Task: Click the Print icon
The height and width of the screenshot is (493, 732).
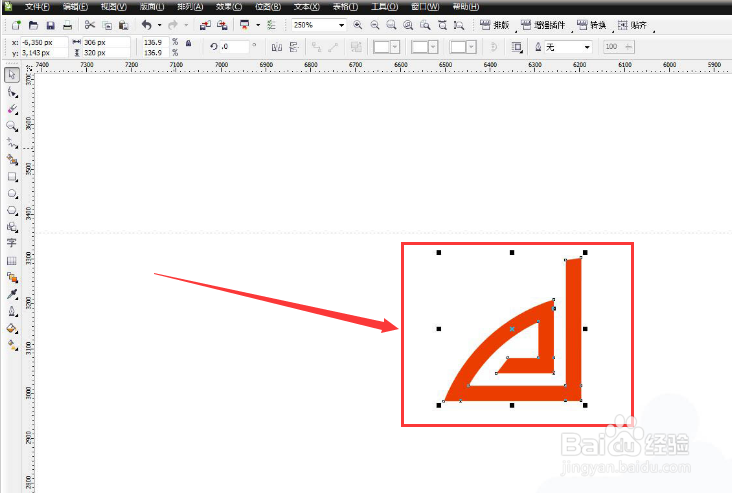Action: point(67,25)
